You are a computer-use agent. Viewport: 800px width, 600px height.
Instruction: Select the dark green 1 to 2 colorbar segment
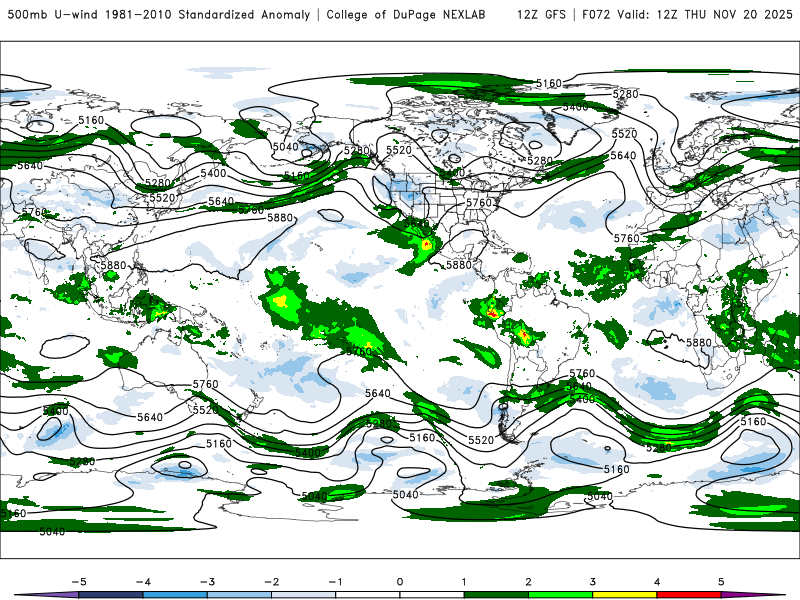click(496, 595)
